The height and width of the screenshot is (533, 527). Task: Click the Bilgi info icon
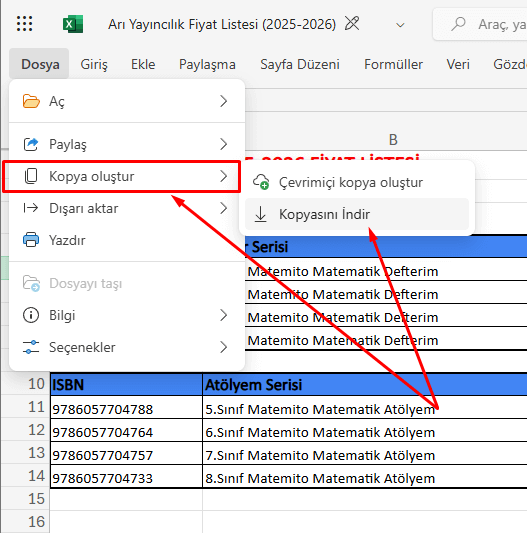[31, 315]
